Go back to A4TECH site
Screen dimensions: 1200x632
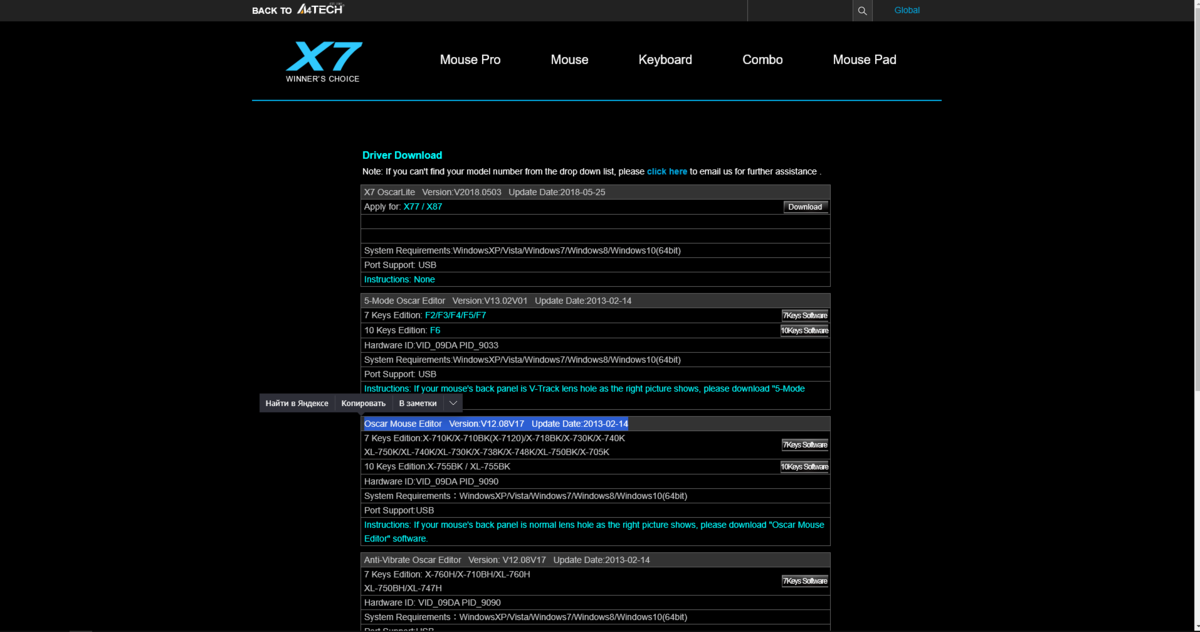pyautogui.click(x=298, y=10)
